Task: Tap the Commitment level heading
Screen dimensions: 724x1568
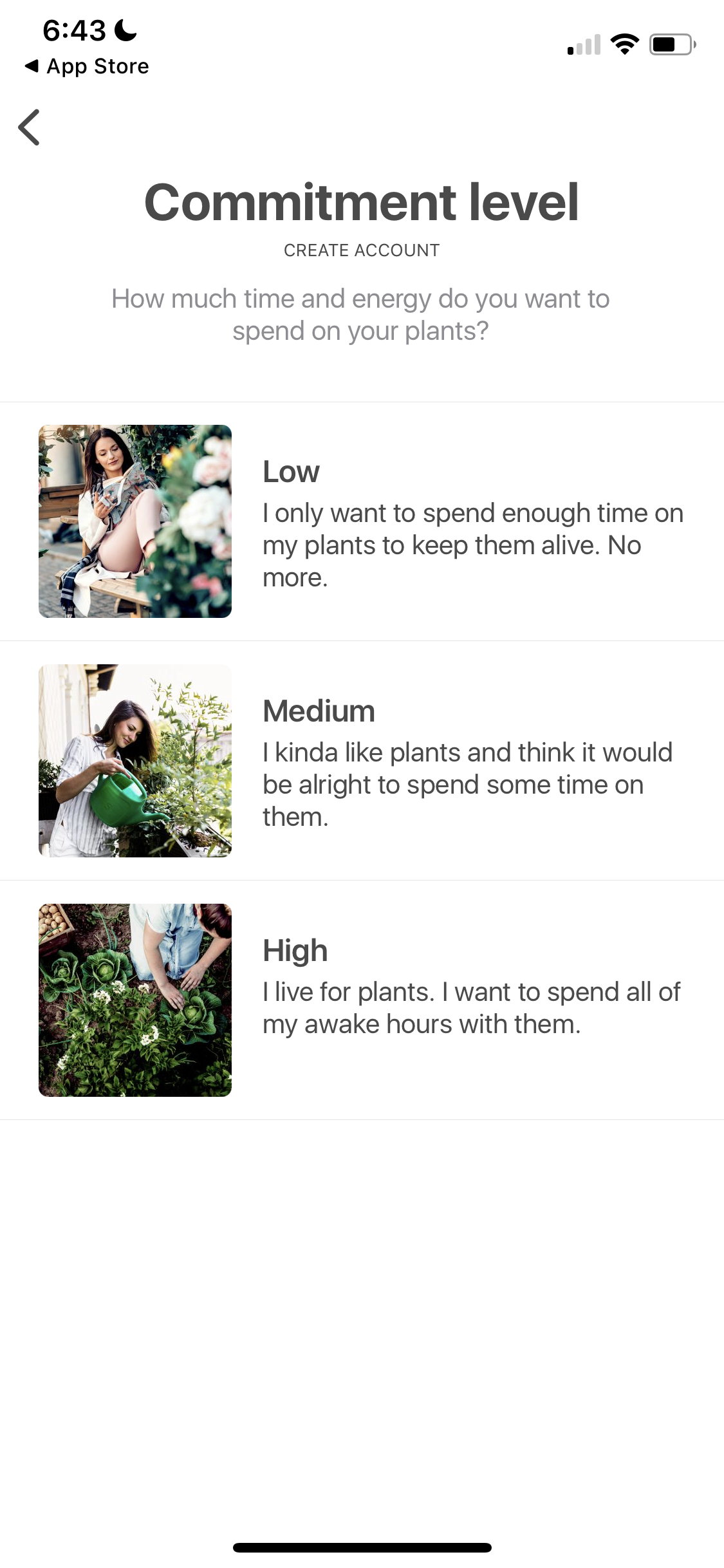Action: click(362, 202)
